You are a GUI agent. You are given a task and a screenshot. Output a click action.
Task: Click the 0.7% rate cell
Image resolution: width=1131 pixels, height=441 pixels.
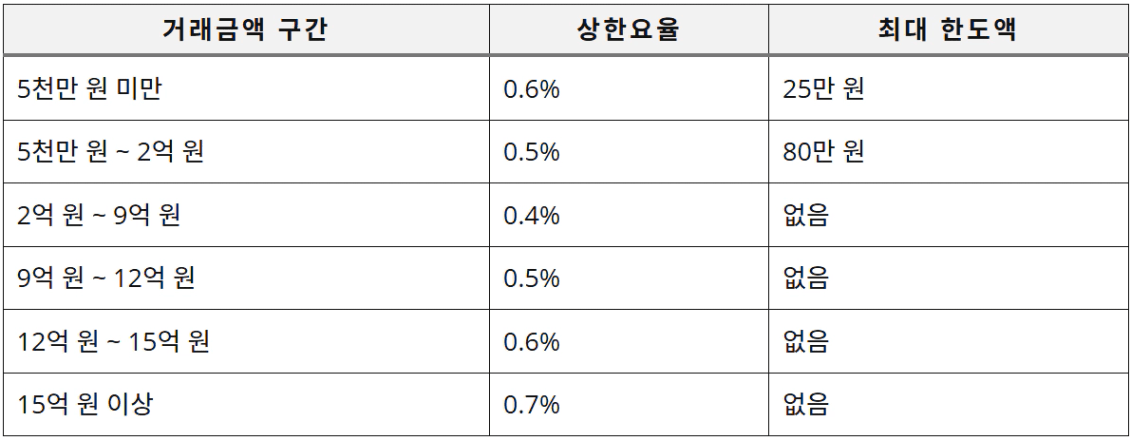531,405
